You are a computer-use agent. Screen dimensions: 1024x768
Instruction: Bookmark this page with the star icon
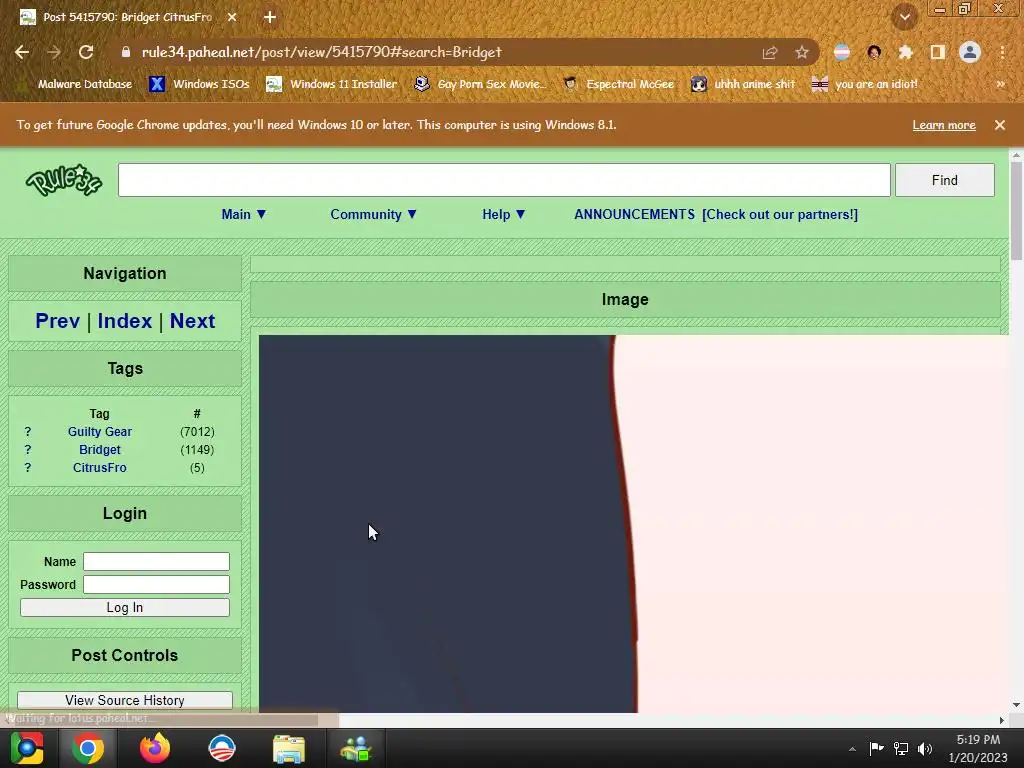tap(802, 52)
